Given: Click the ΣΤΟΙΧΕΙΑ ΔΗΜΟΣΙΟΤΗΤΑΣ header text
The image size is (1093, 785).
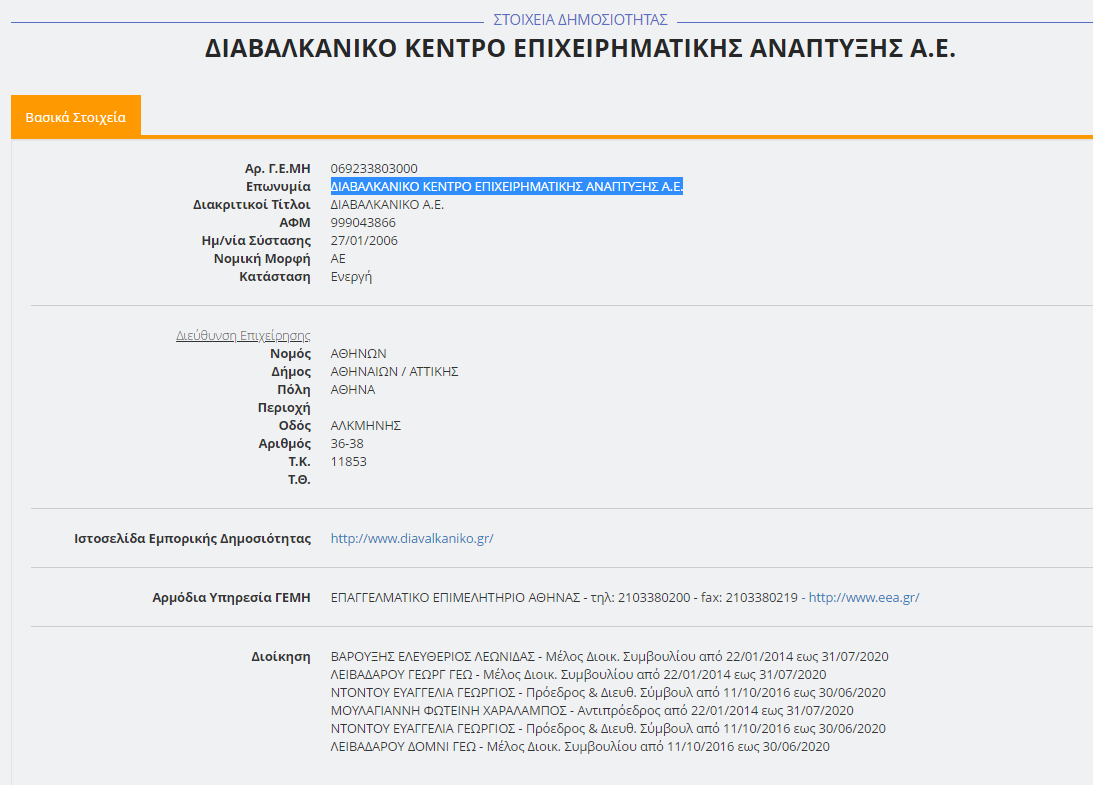Looking at the screenshot, I should tap(581, 20).
